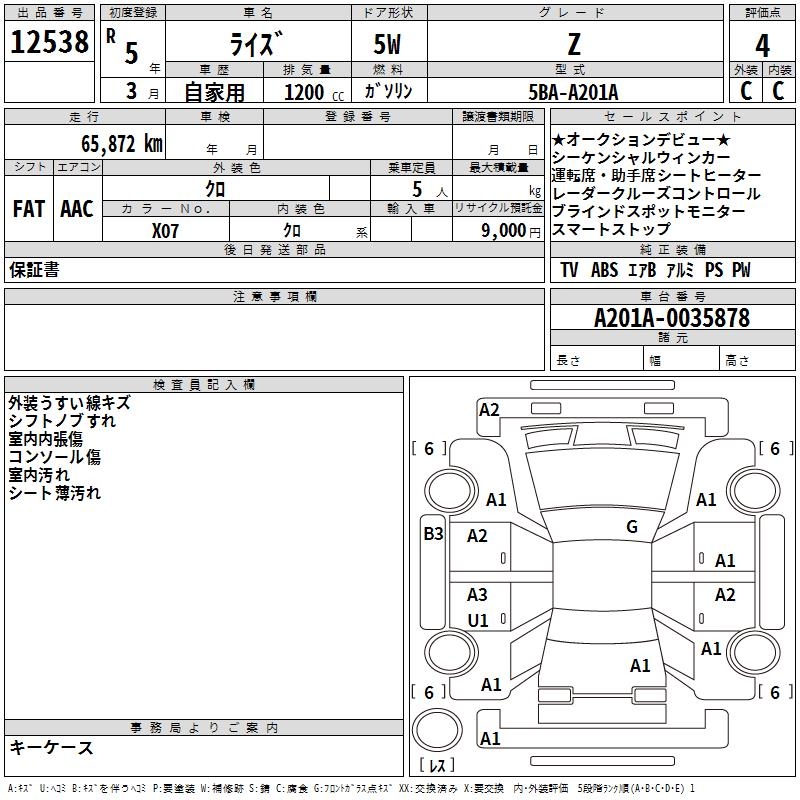This screenshot has width=800, height=800.
Task: Click the A3 scratch mark on diagram
Action: [478, 595]
